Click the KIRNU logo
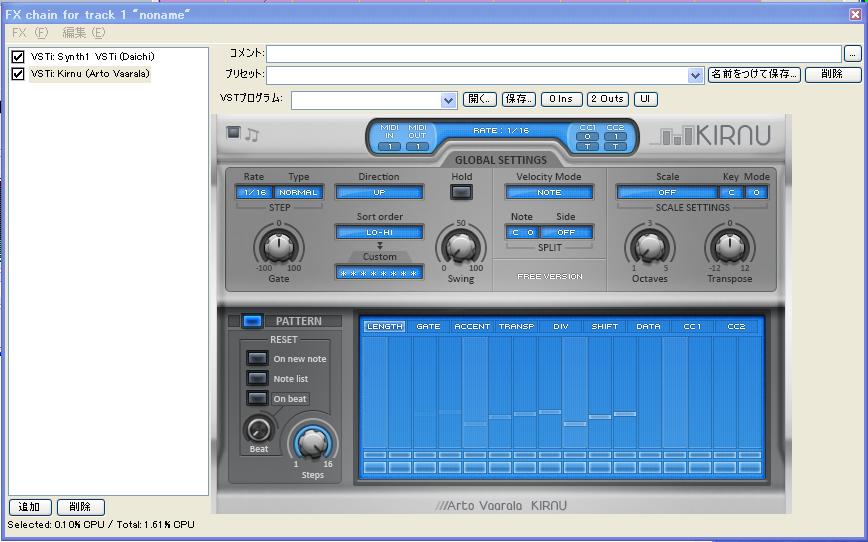The image size is (868, 542). click(x=711, y=135)
